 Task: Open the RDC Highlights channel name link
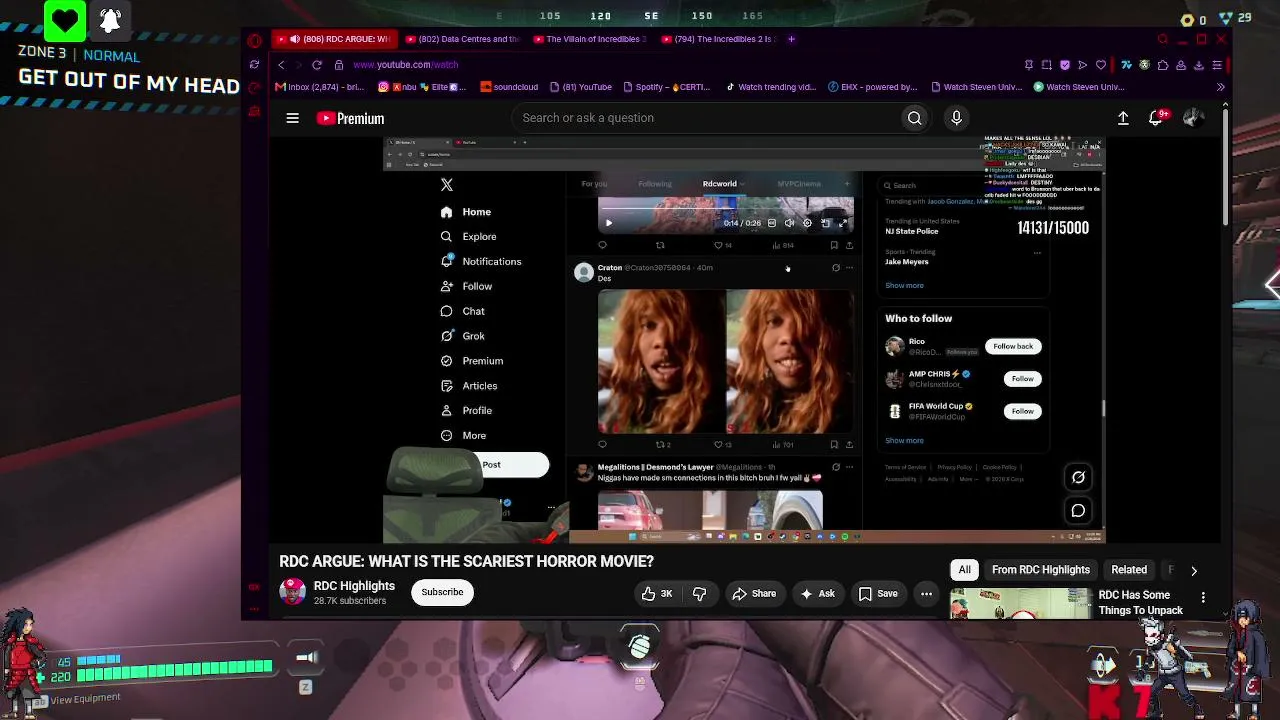click(354, 586)
